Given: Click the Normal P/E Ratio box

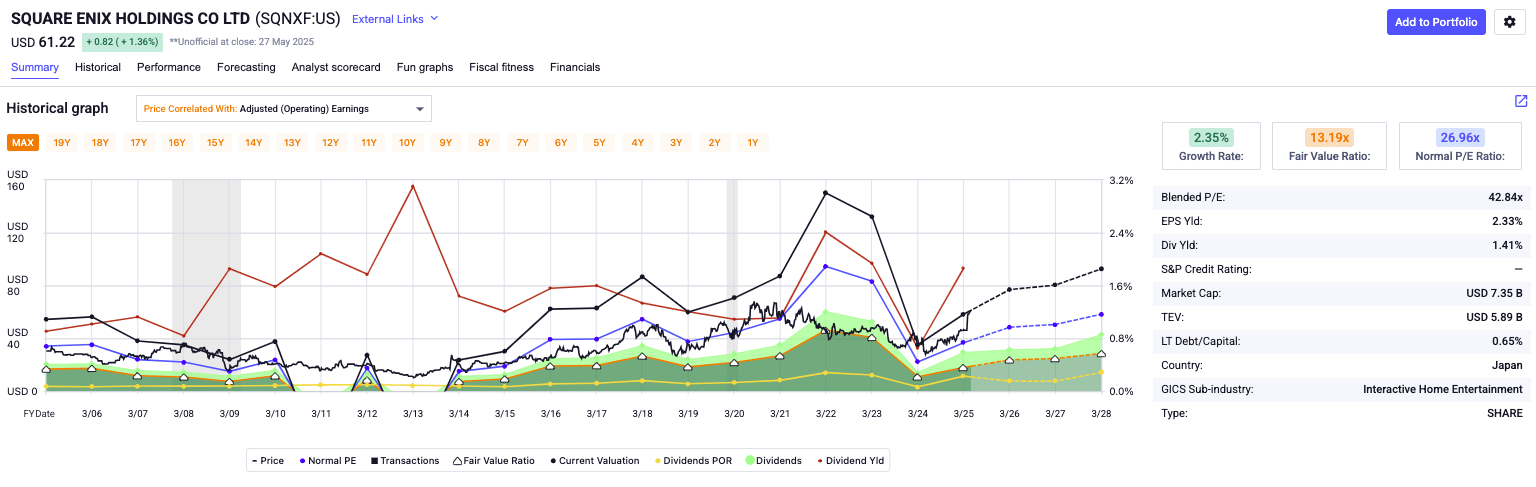Looking at the screenshot, I should 1460,146.
